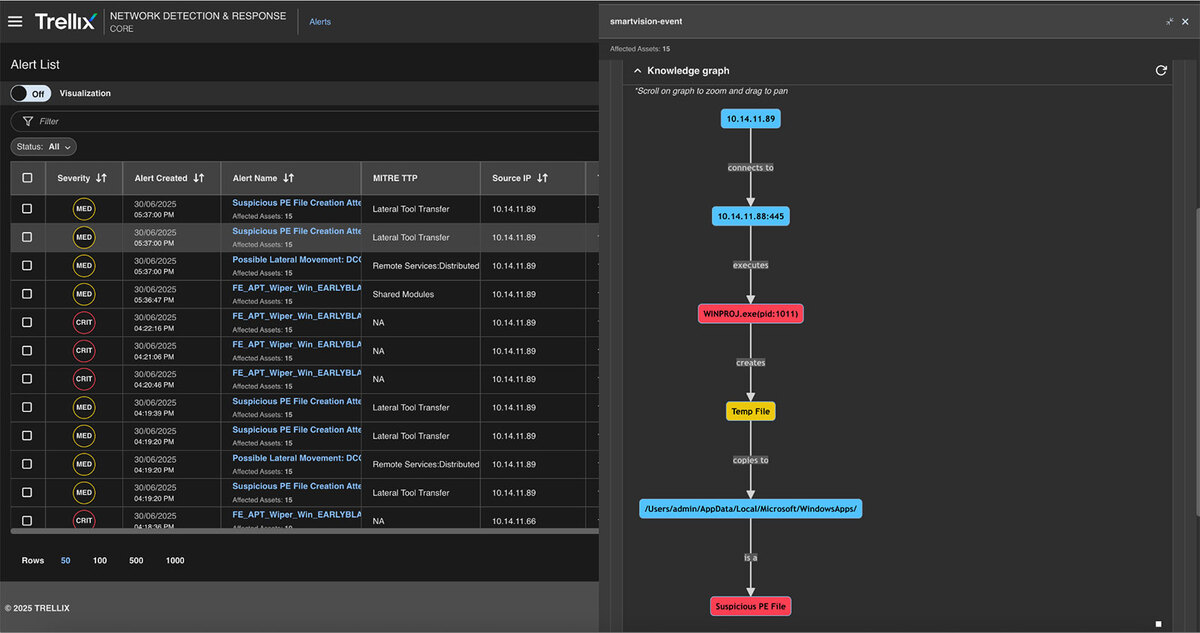Close the smartvision-event panel
The width and height of the screenshot is (1200, 633).
click(1185, 21)
